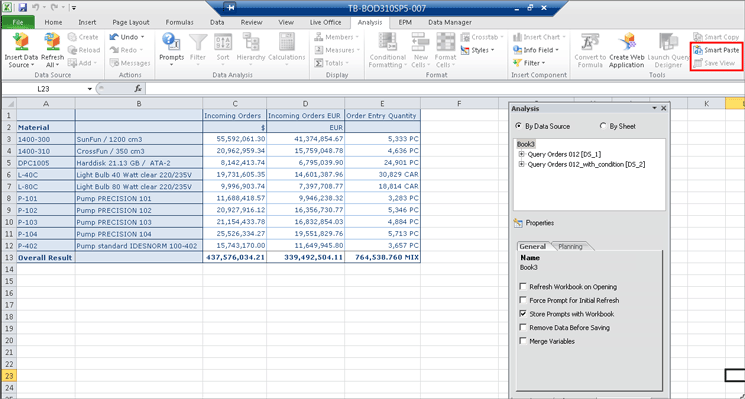Click column header D

306,103
